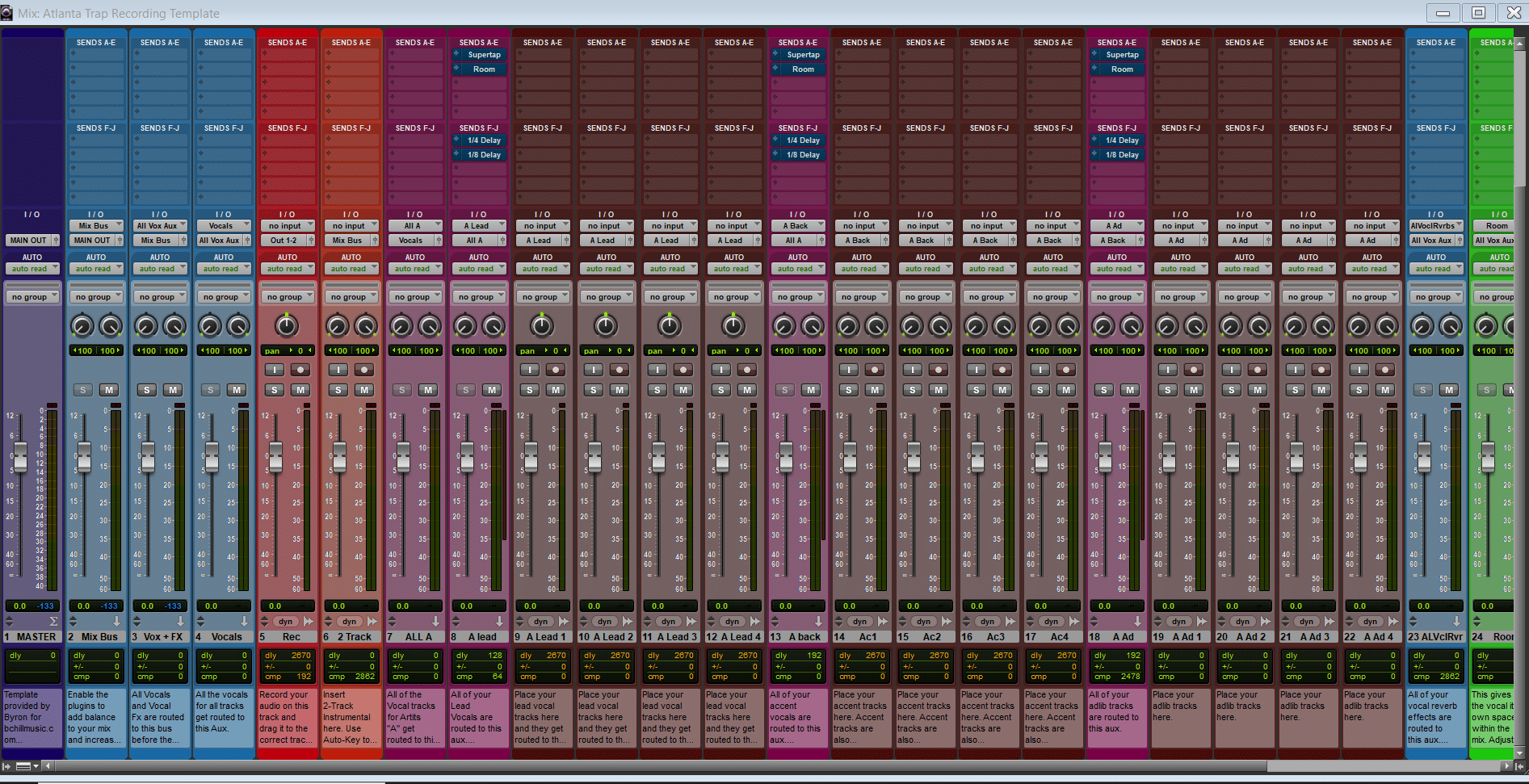Open the MASTER automation mode dropdown
This screenshot has width=1529, height=784.
tap(32, 269)
